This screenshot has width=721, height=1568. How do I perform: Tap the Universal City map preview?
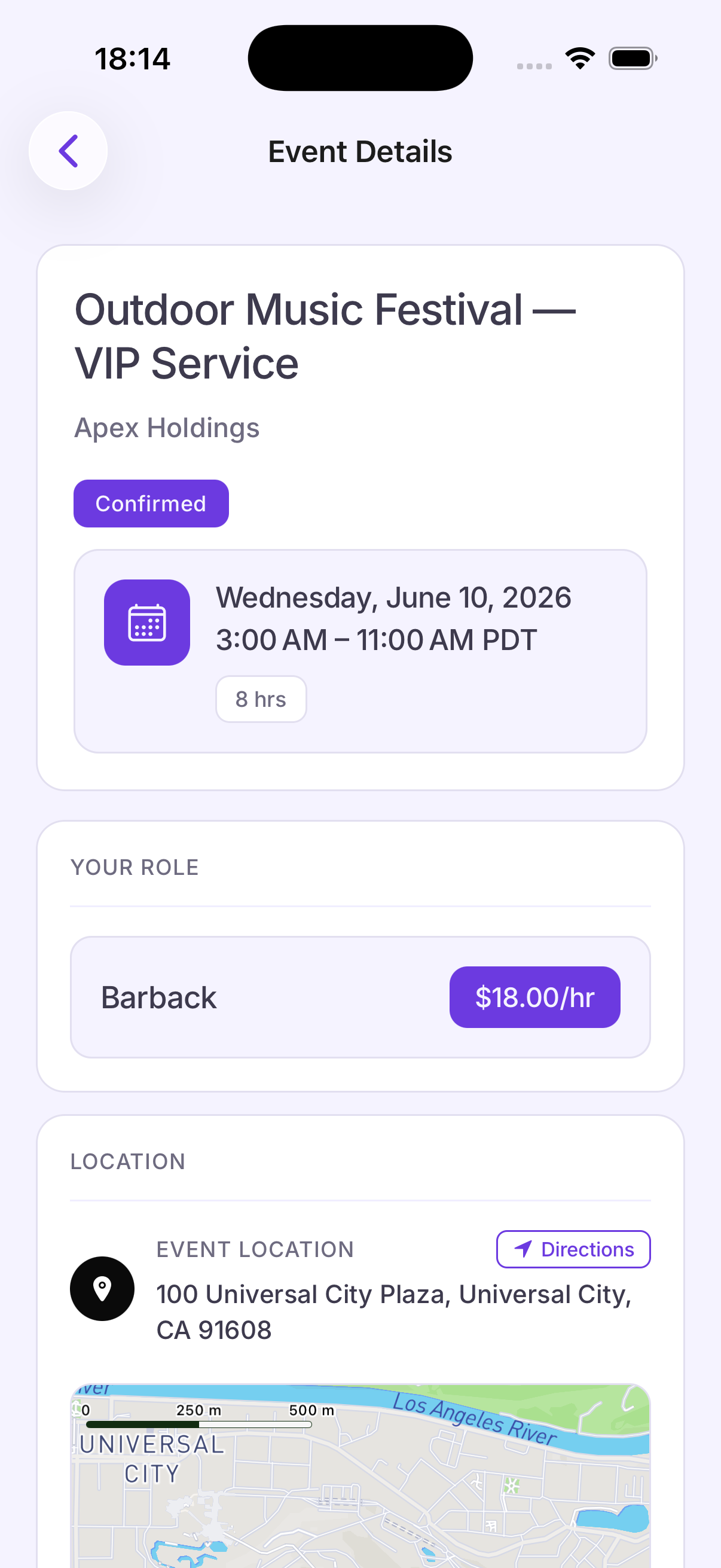(x=360, y=1475)
